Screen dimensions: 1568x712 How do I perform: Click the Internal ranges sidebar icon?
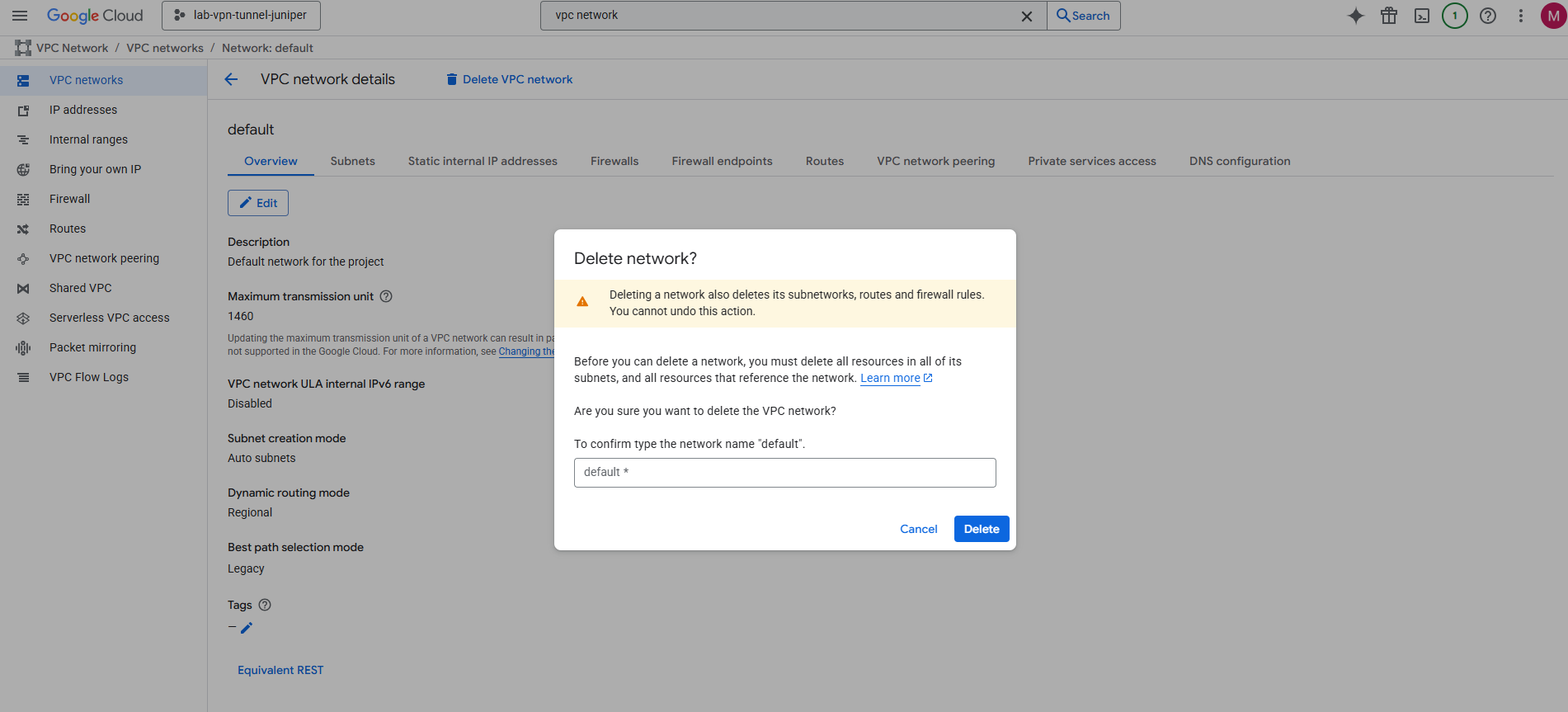23,139
